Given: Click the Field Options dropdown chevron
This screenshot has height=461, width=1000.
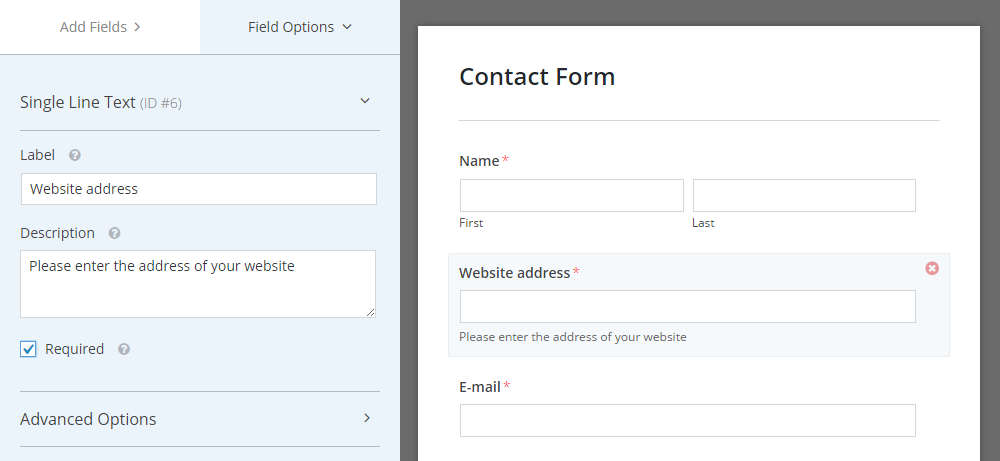Looking at the screenshot, I should click(347, 27).
